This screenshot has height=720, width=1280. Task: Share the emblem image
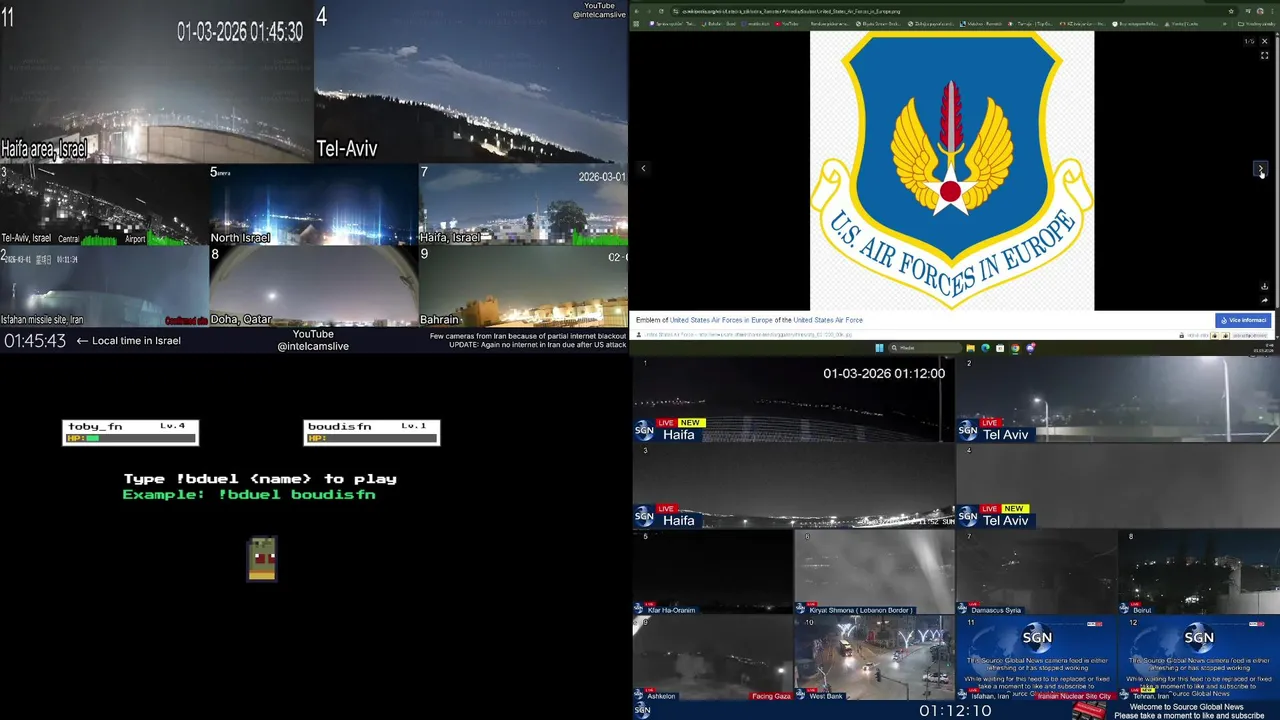pos(1264,300)
